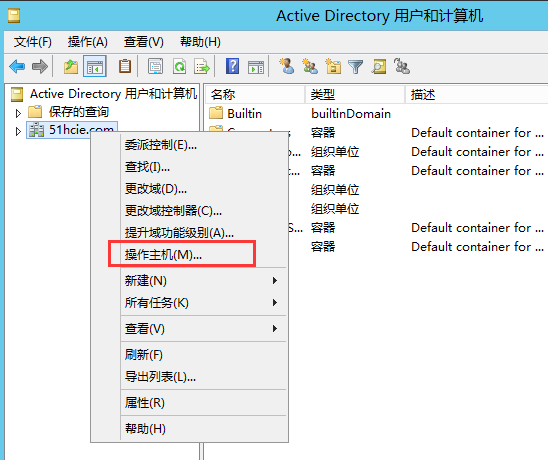Screen dimensions: 548x460
Task: Click Add to group toolbar icon
Action: [402, 66]
